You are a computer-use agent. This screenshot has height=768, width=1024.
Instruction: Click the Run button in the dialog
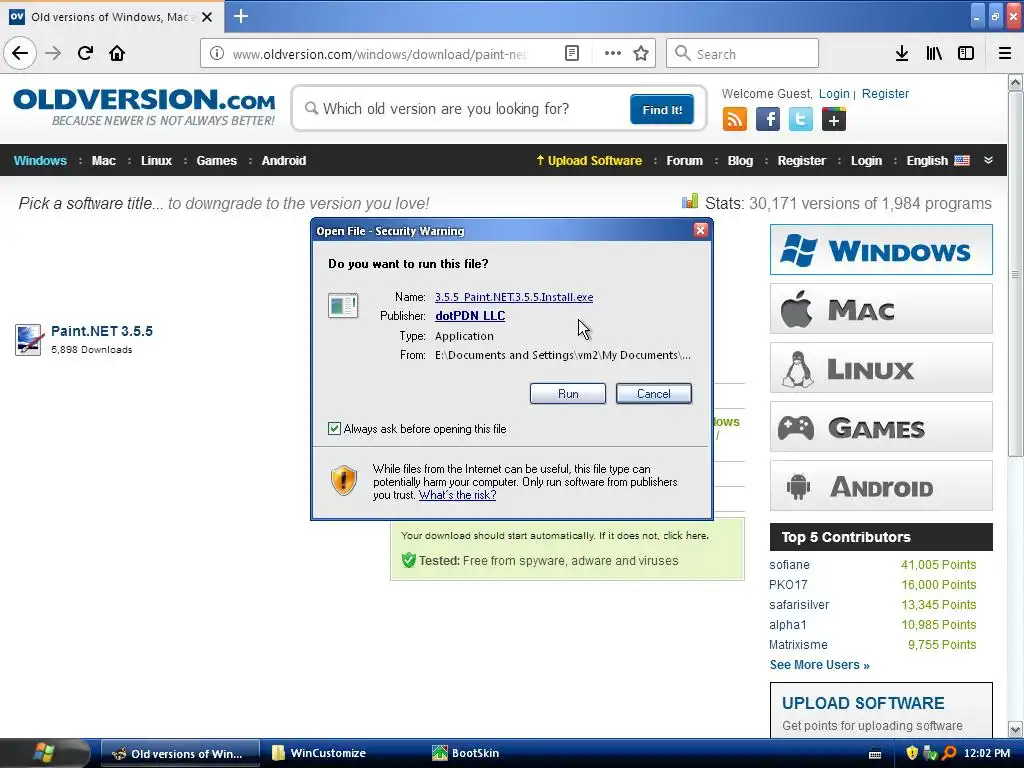click(568, 394)
